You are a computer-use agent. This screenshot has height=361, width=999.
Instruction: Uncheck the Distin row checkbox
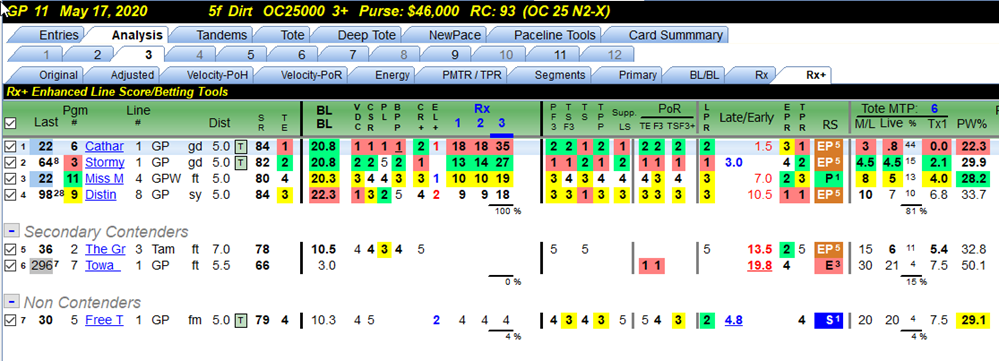10,194
